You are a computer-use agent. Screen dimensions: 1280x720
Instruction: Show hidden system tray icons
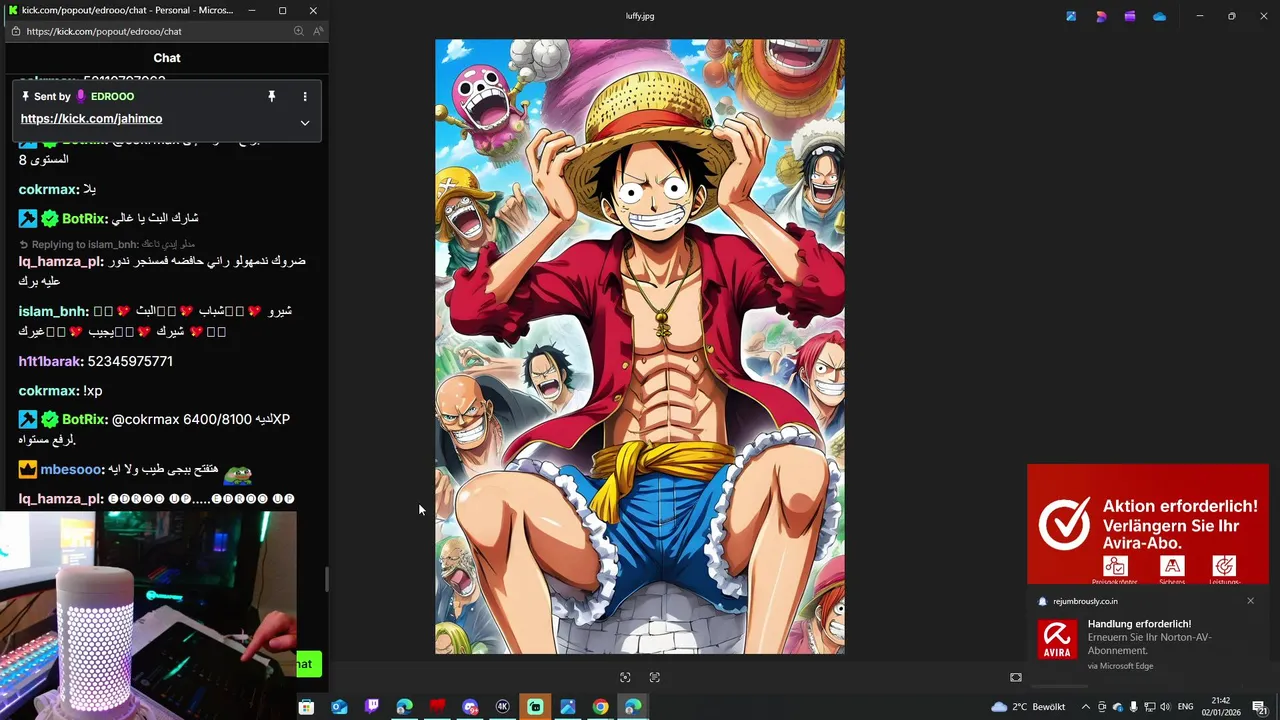1086,707
